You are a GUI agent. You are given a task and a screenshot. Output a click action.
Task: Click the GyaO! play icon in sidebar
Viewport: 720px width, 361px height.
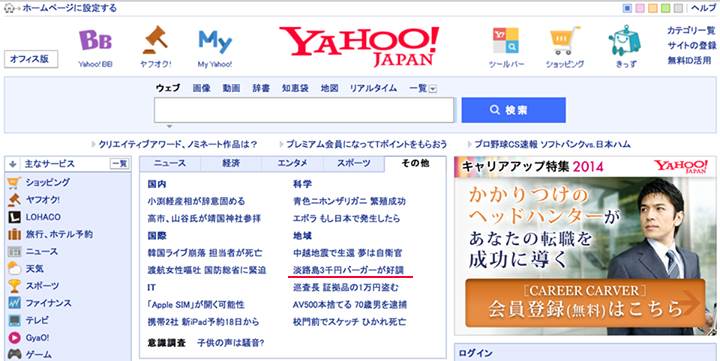pyautogui.click(x=14, y=338)
